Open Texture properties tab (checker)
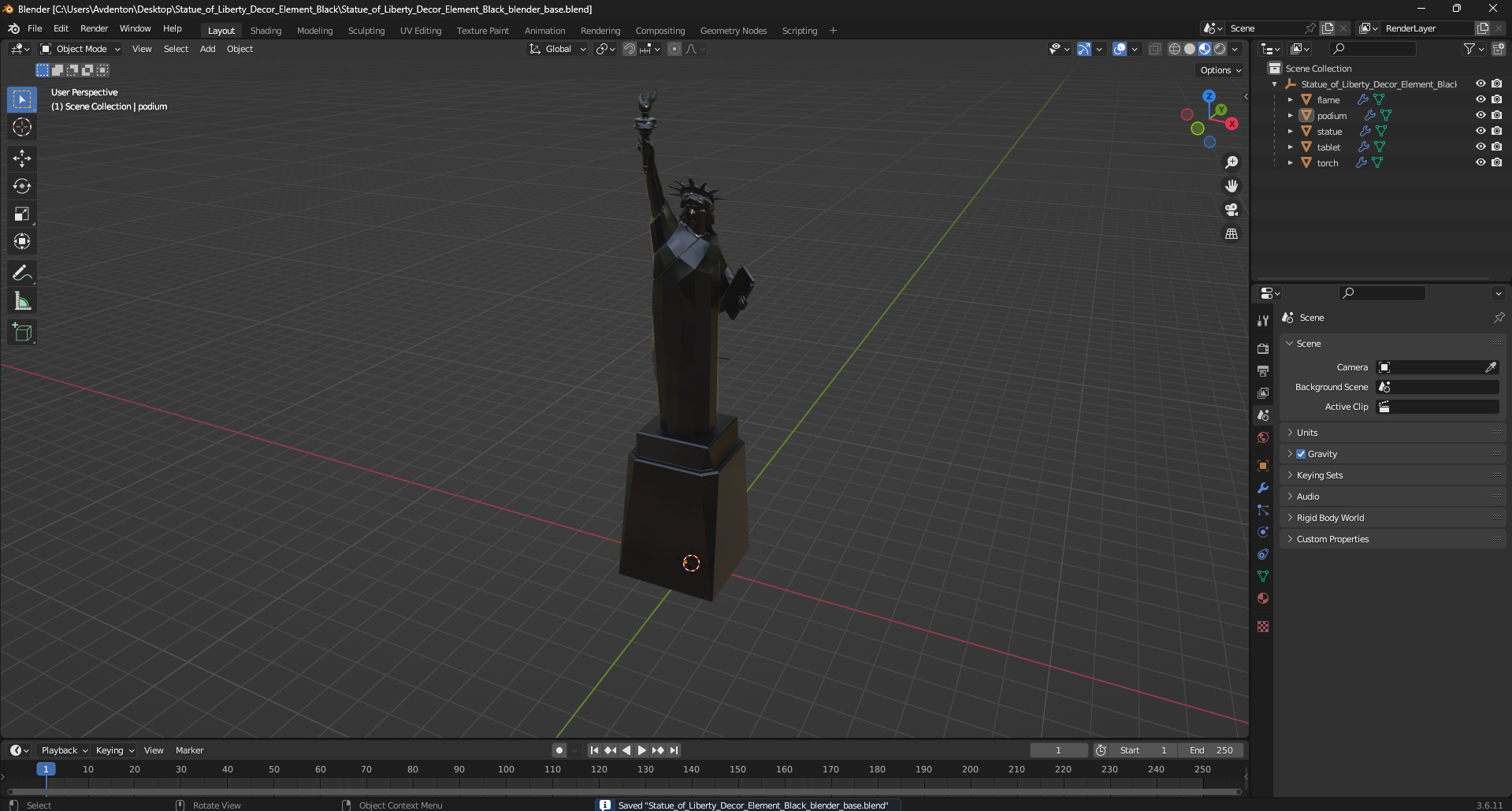1512x811 pixels. (1263, 627)
